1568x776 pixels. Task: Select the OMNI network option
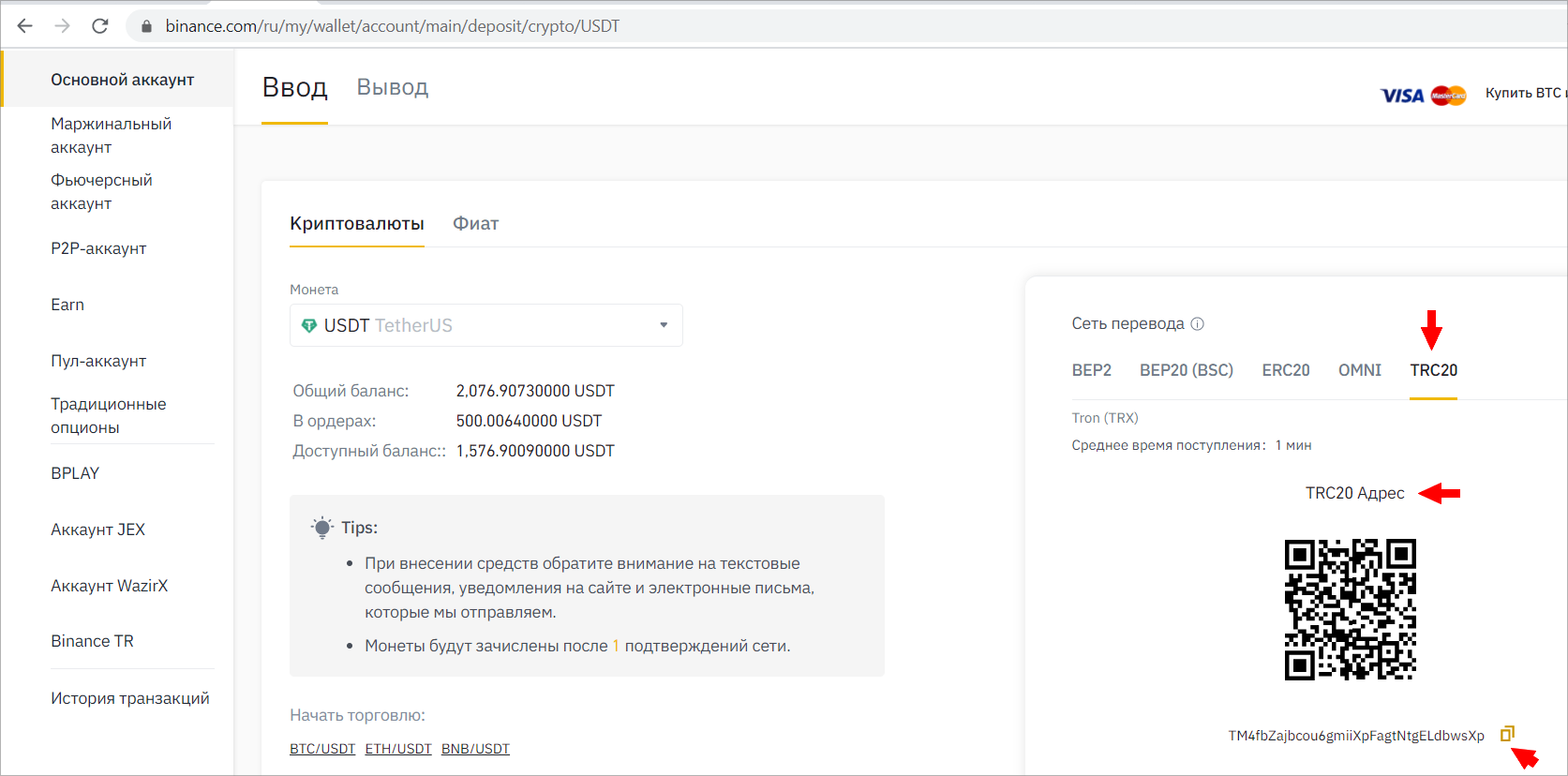tap(1359, 370)
